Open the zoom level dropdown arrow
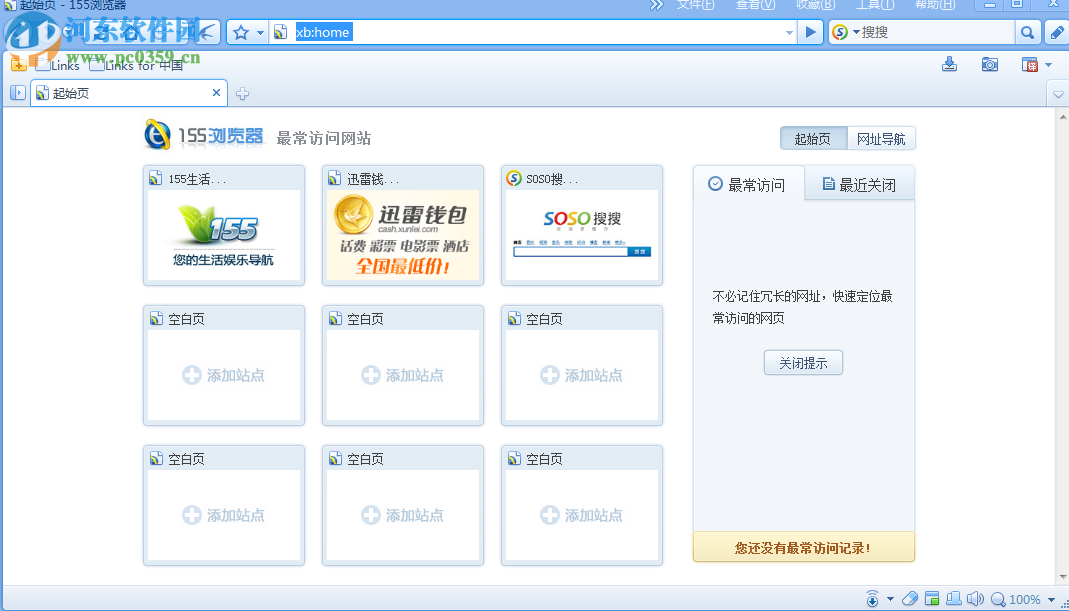This screenshot has height=611, width=1069. 1051,599
